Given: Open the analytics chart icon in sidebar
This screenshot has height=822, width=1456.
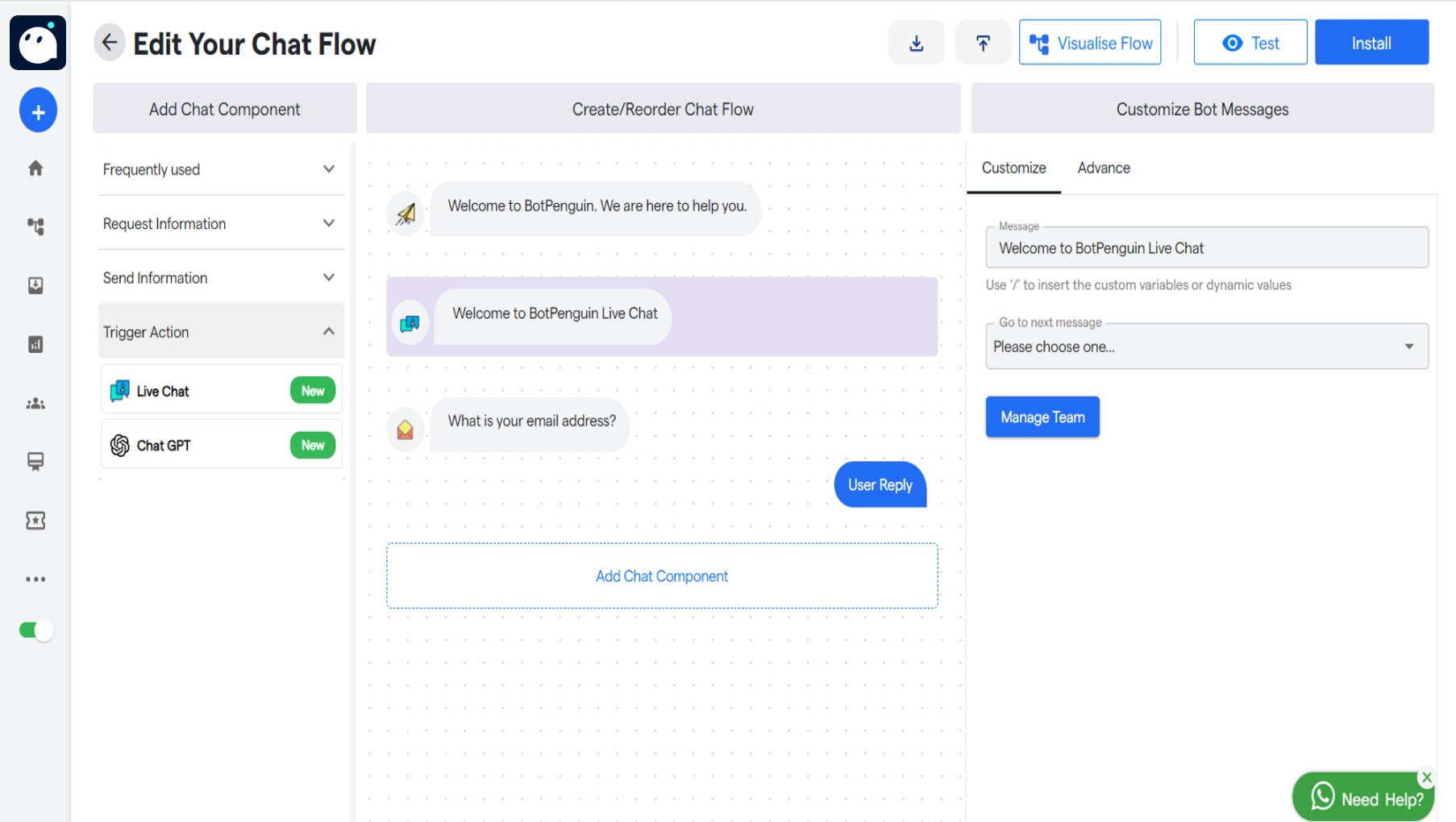Looking at the screenshot, I should pos(35,344).
